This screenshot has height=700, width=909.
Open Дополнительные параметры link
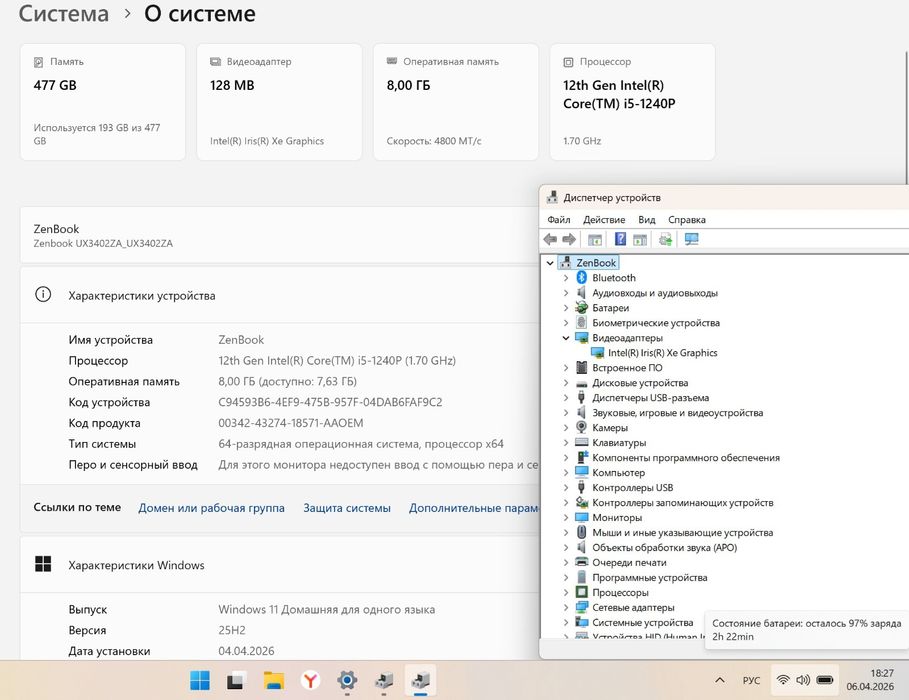tap(474, 507)
